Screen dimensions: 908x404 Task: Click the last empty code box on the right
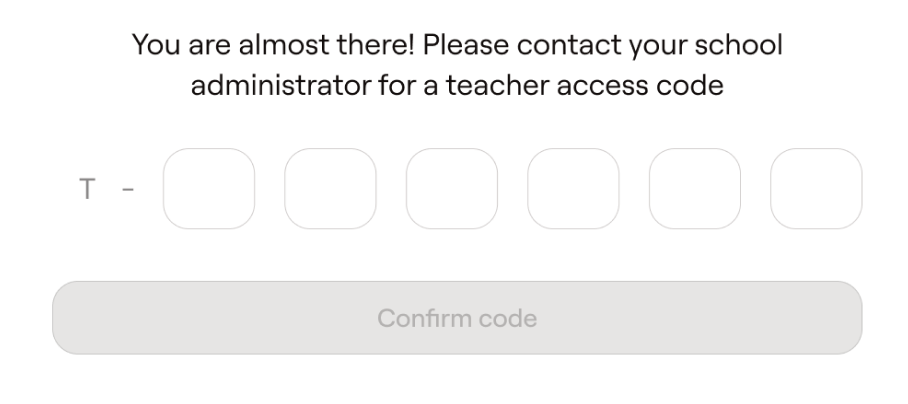pyautogui.click(x=816, y=189)
